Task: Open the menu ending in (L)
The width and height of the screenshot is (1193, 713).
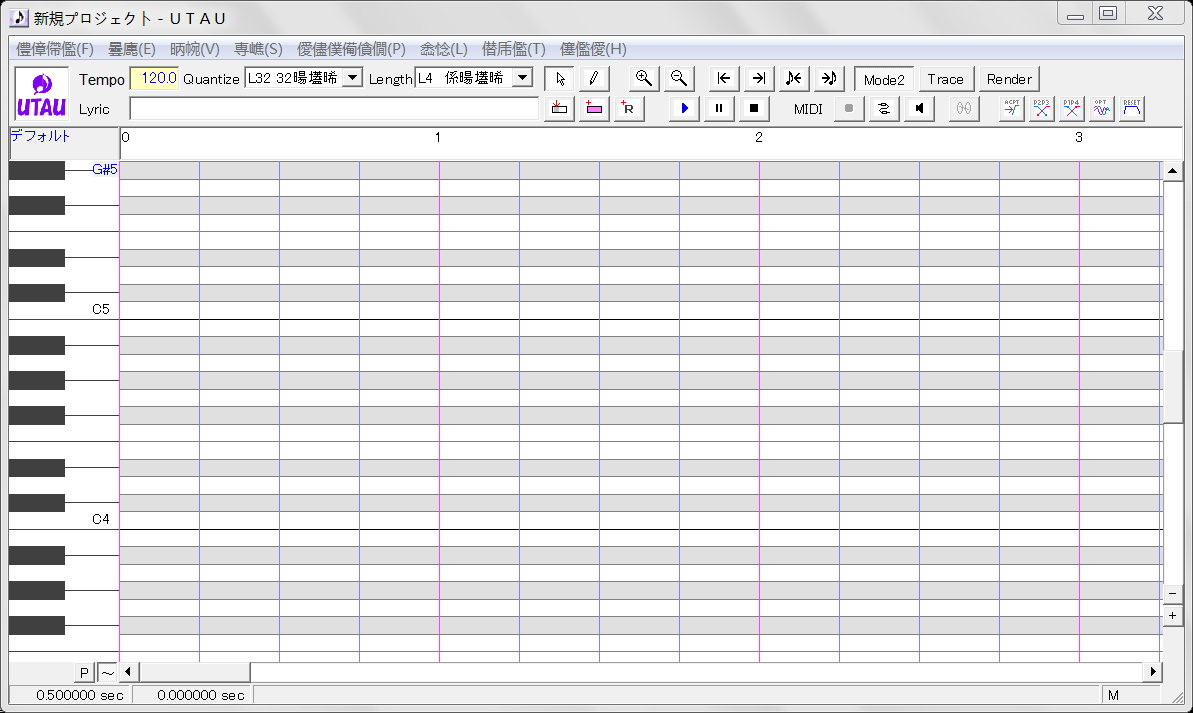Action: pyautogui.click(x=444, y=49)
